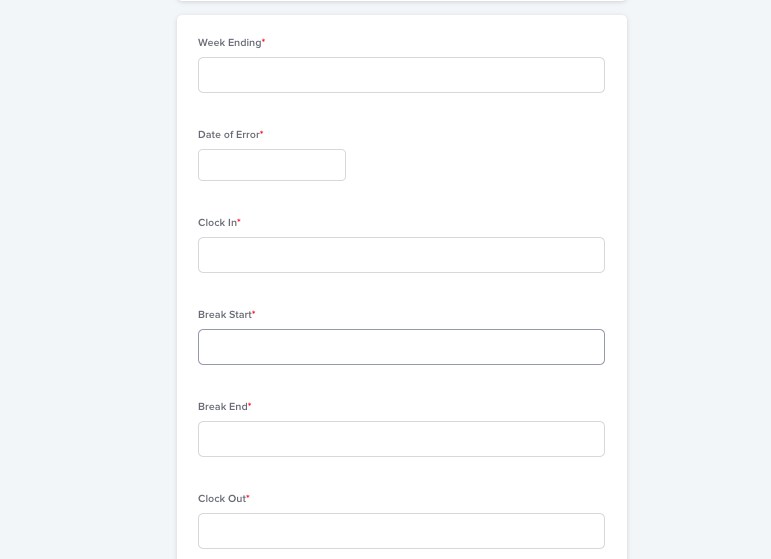The height and width of the screenshot is (559, 771).
Task: Click the required asterisk after Clock Out
Action: pyautogui.click(x=248, y=498)
